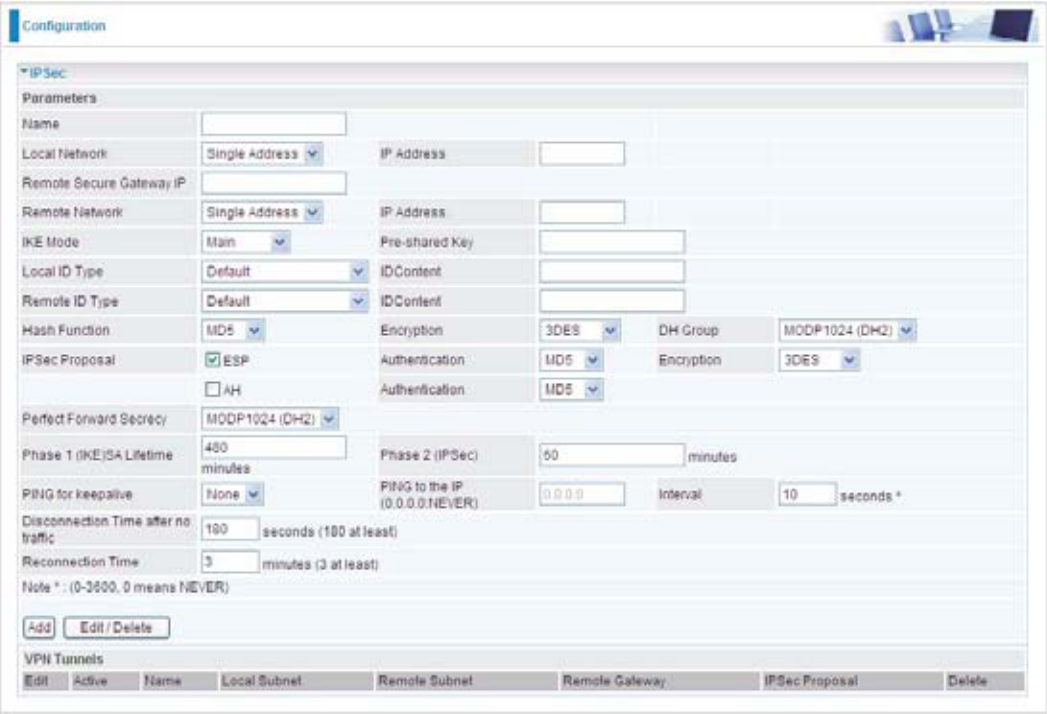Click the Reconnection Time field

tap(230, 562)
